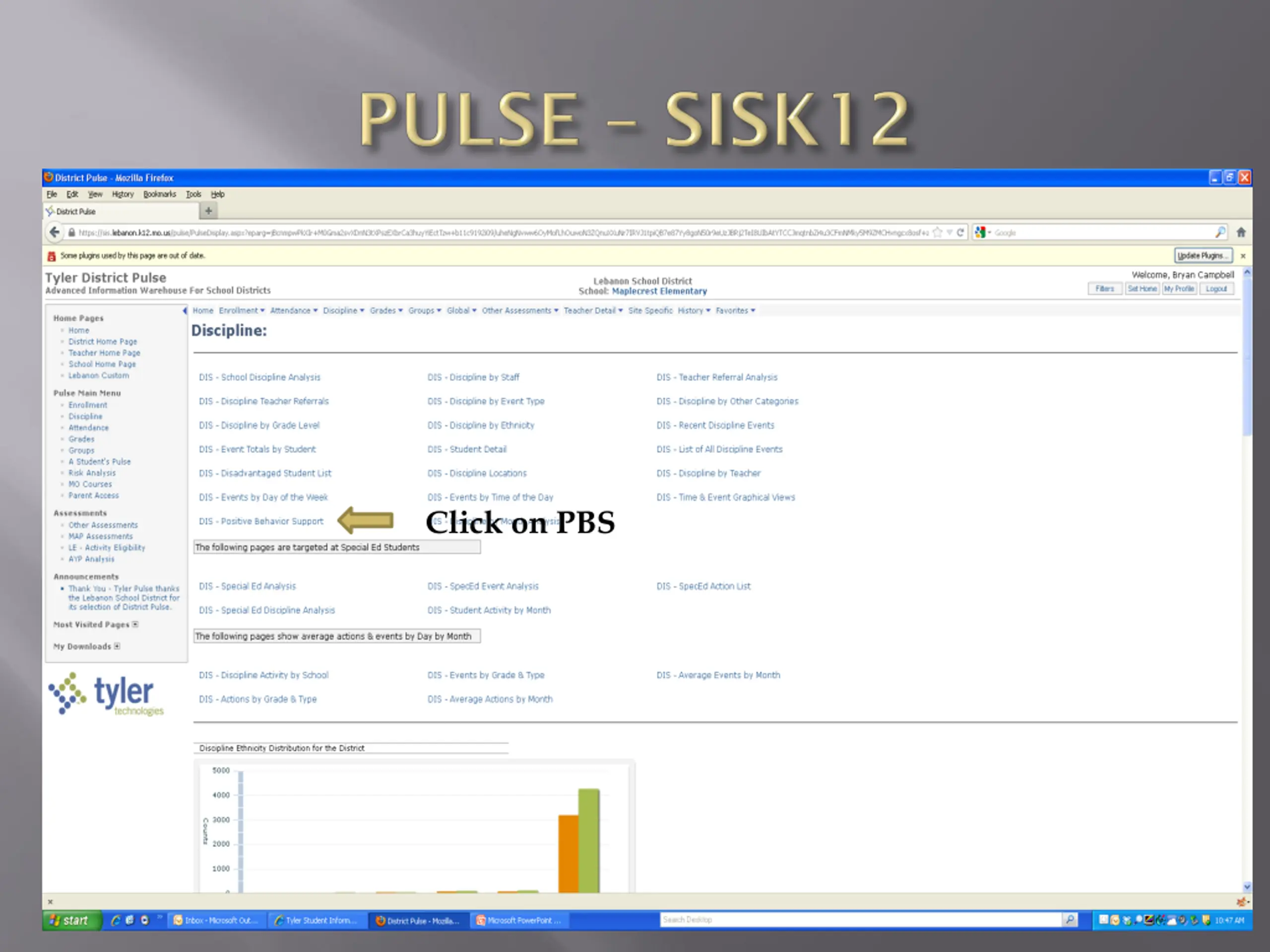Click the taskbar clock showing 10:47 AM
This screenshot has height=952, width=1270.
click(x=1229, y=920)
